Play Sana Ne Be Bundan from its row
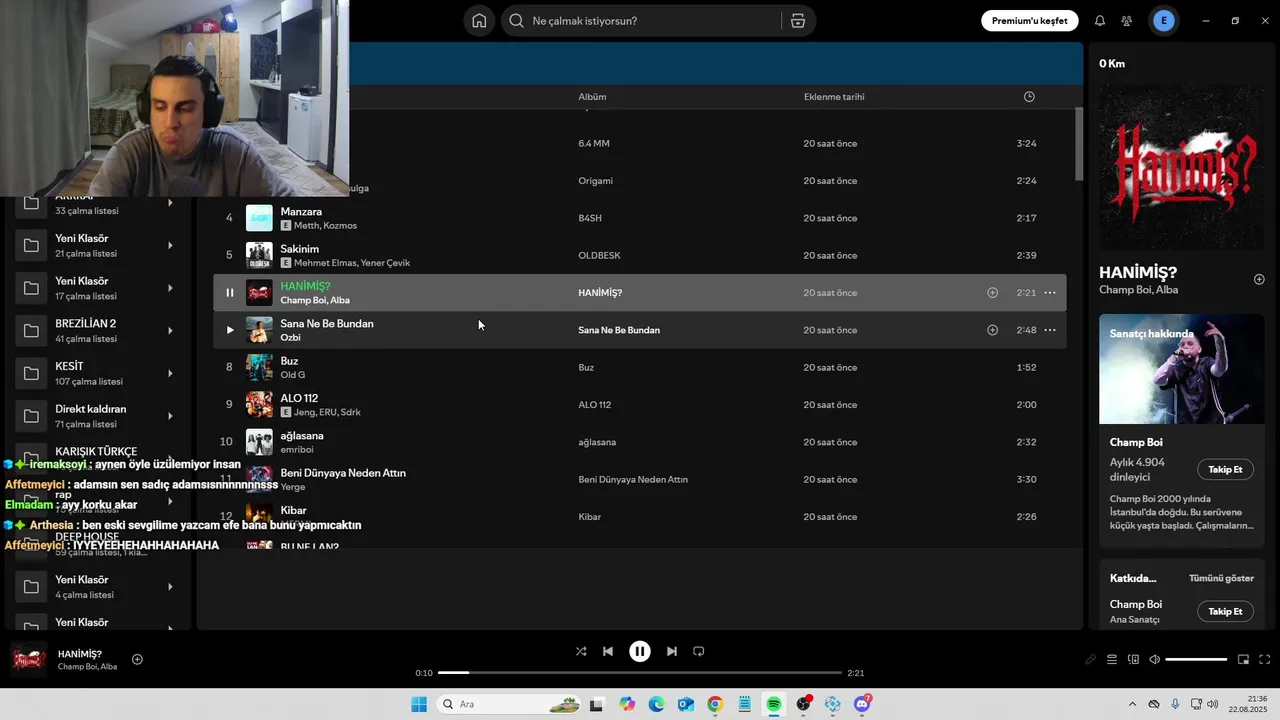 coord(229,330)
